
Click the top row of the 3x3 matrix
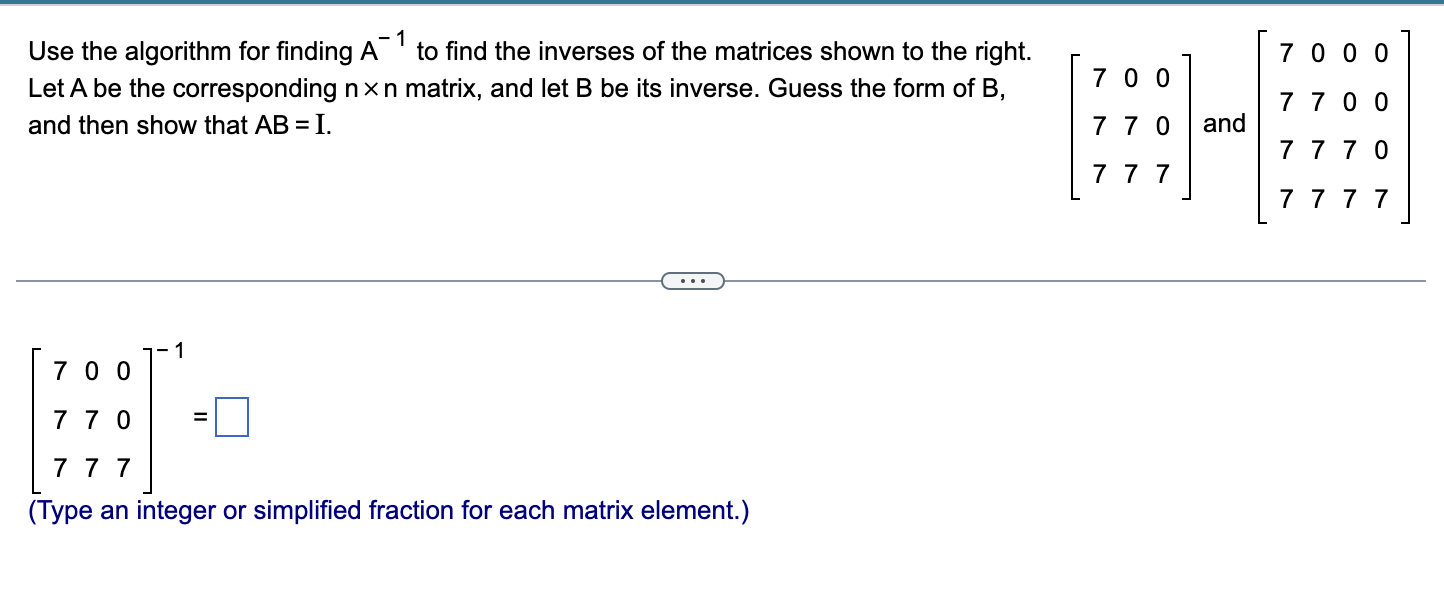click(x=1130, y=77)
